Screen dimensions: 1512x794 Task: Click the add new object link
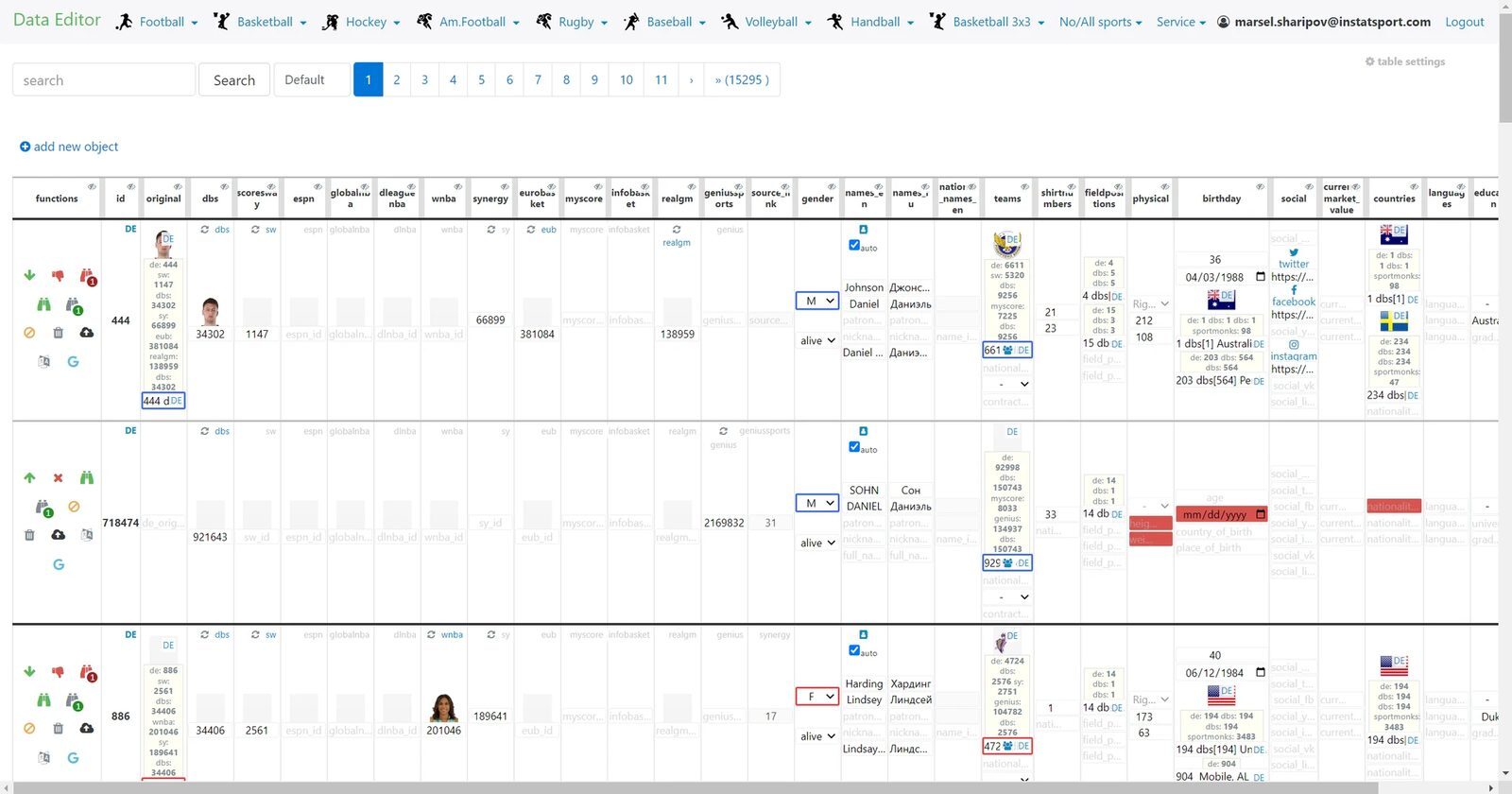69,147
